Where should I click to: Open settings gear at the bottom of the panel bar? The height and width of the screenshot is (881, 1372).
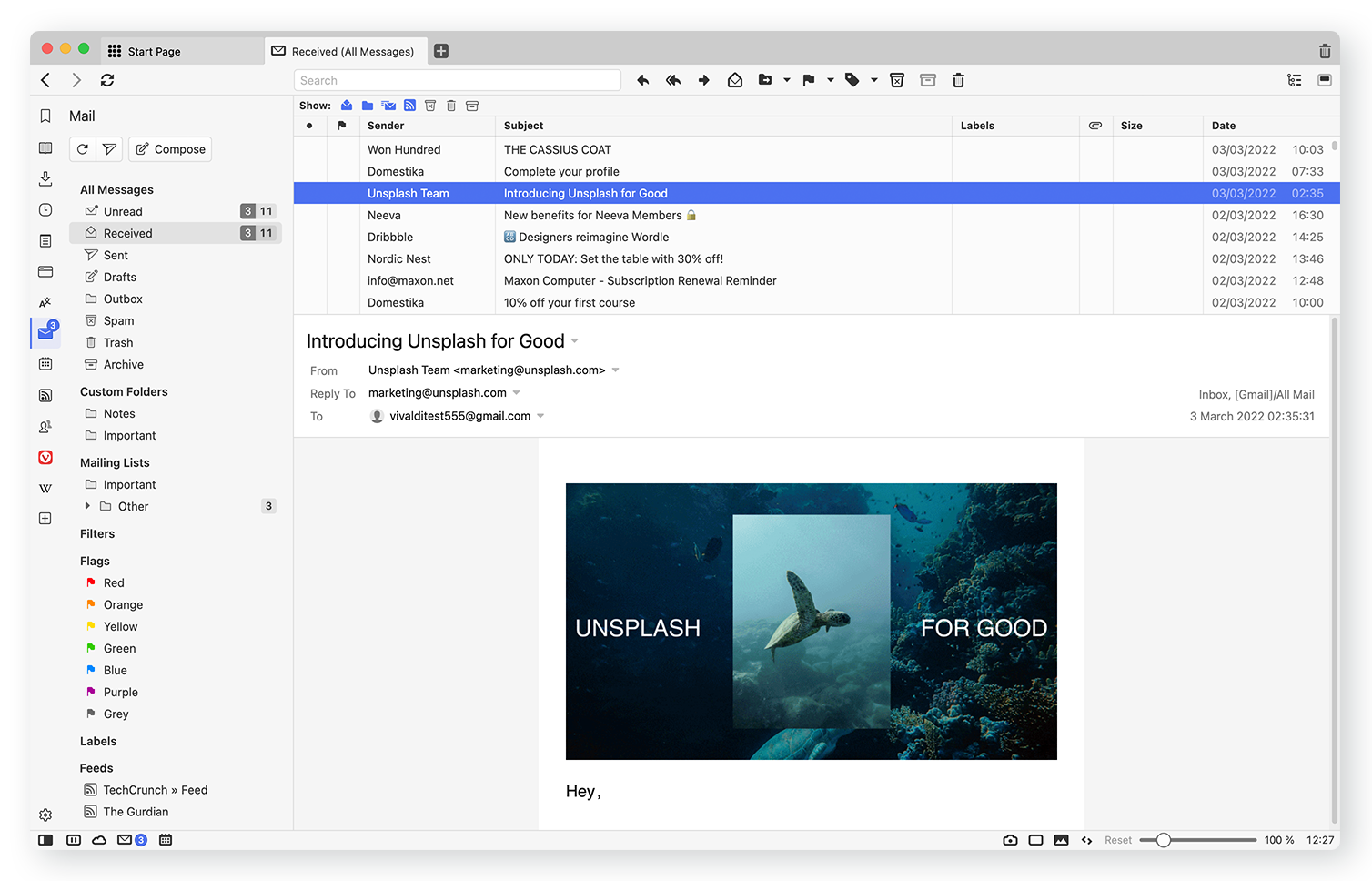pyautogui.click(x=45, y=815)
